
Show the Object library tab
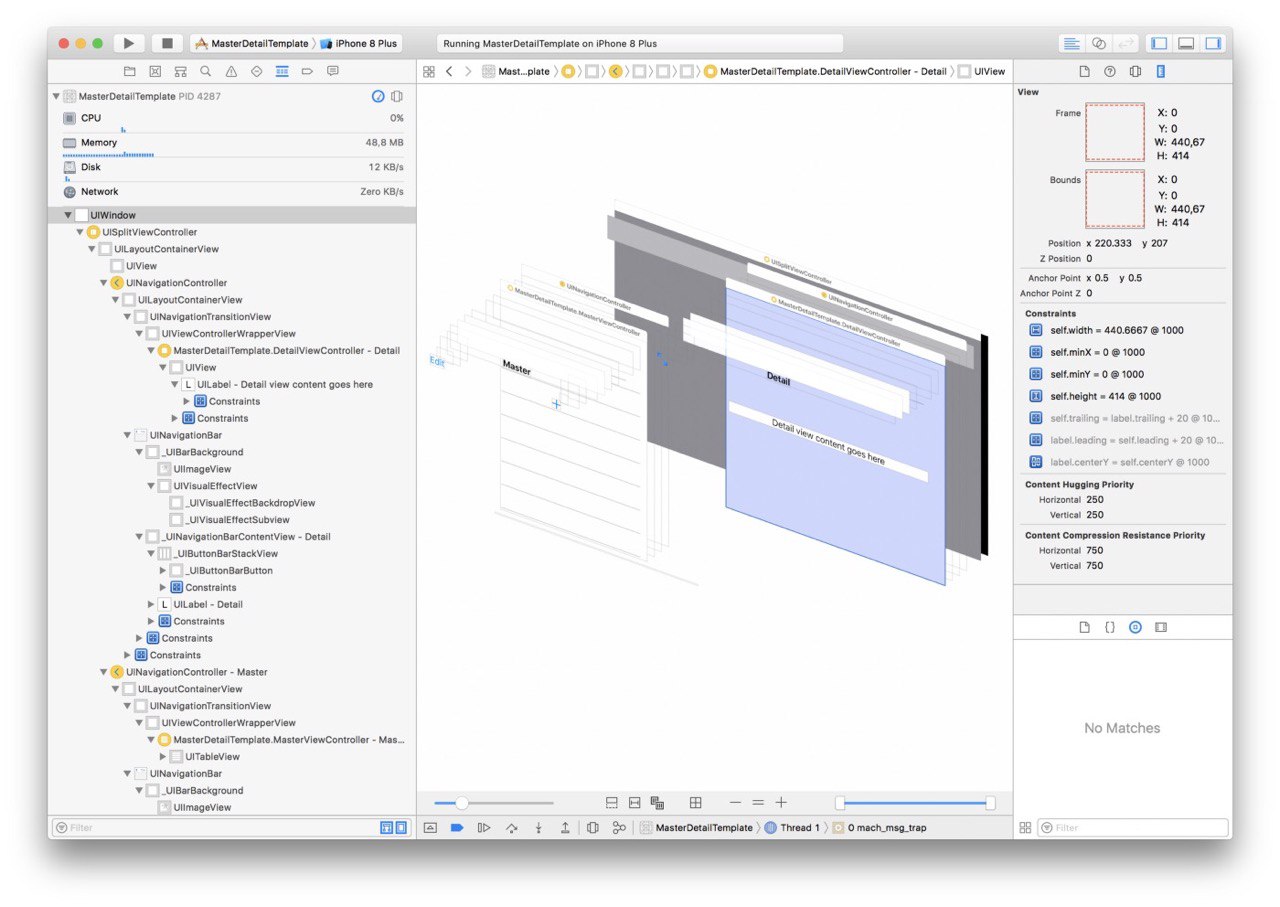tap(1135, 627)
